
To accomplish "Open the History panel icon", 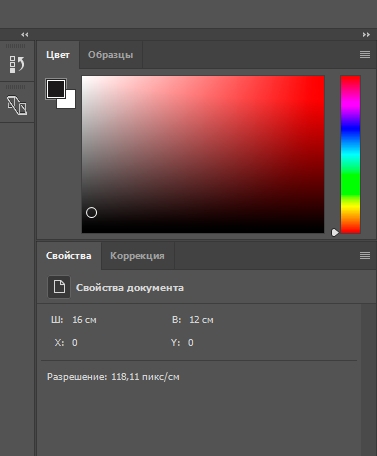I will (17, 64).
